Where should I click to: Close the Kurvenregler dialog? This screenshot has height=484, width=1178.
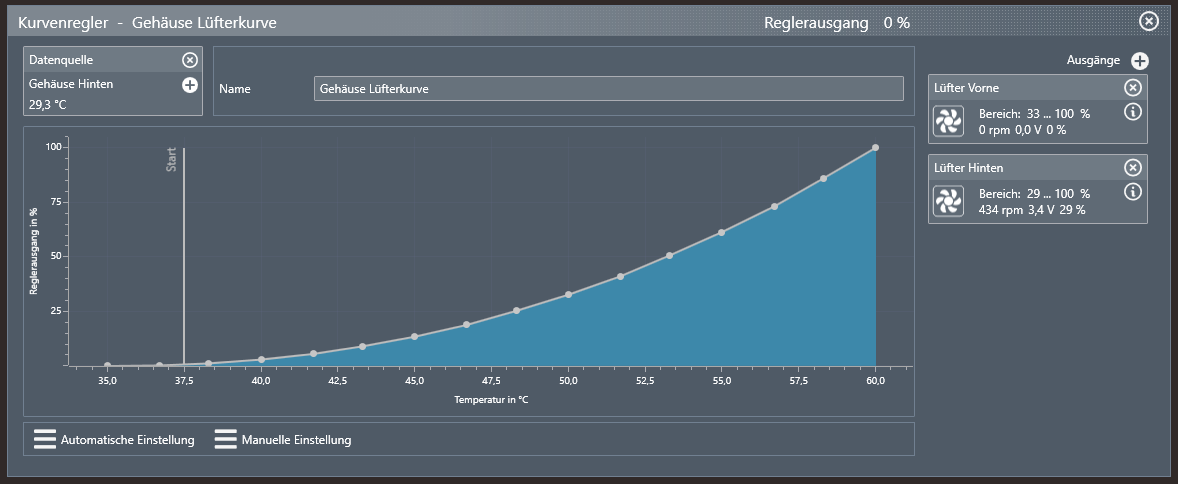(x=1149, y=22)
